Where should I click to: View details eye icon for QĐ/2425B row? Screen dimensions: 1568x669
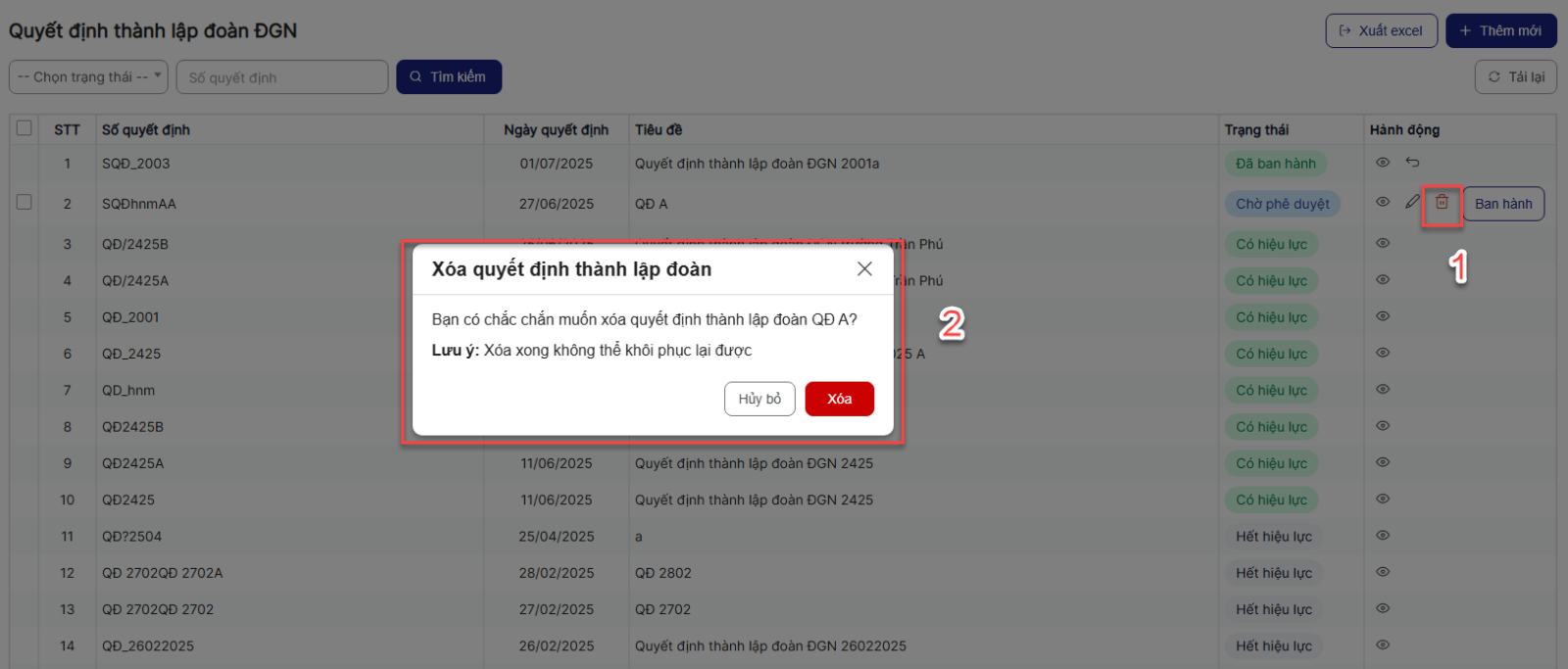(1383, 243)
